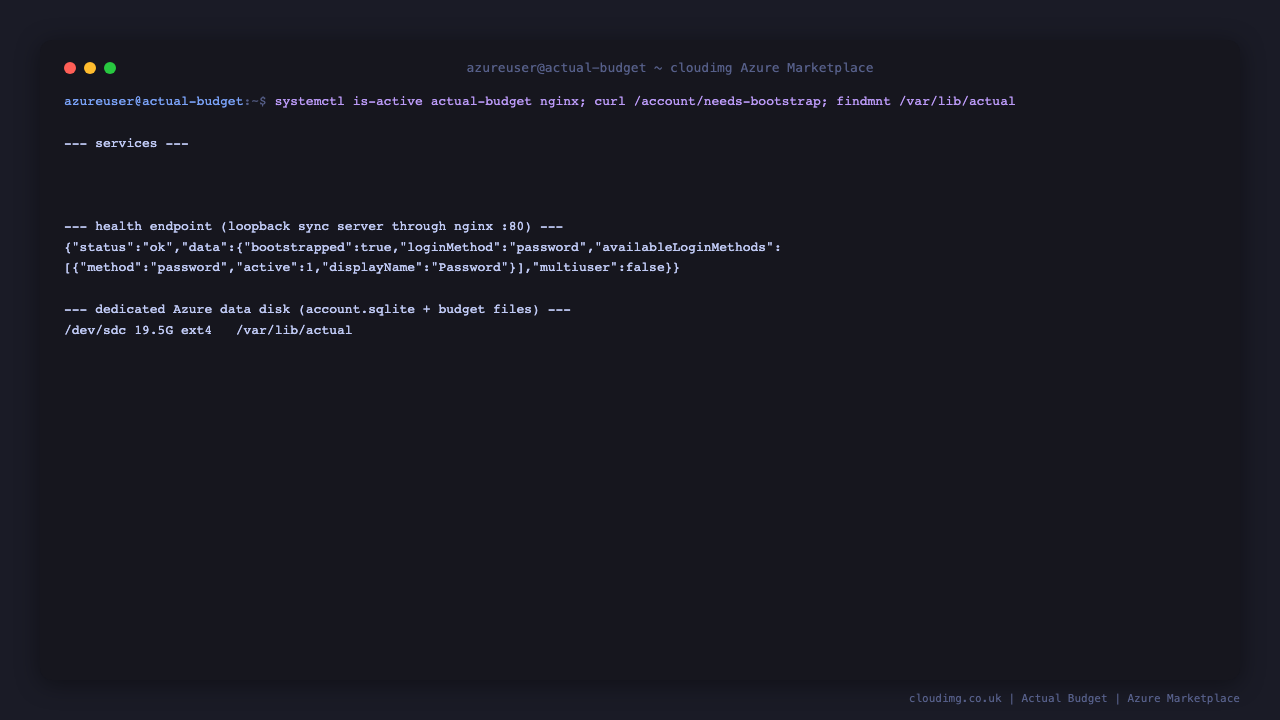The height and width of the screenshot is (720, 1280).
Task: Click the azureuser@actual-budget prompt
Action: [154, 101]
